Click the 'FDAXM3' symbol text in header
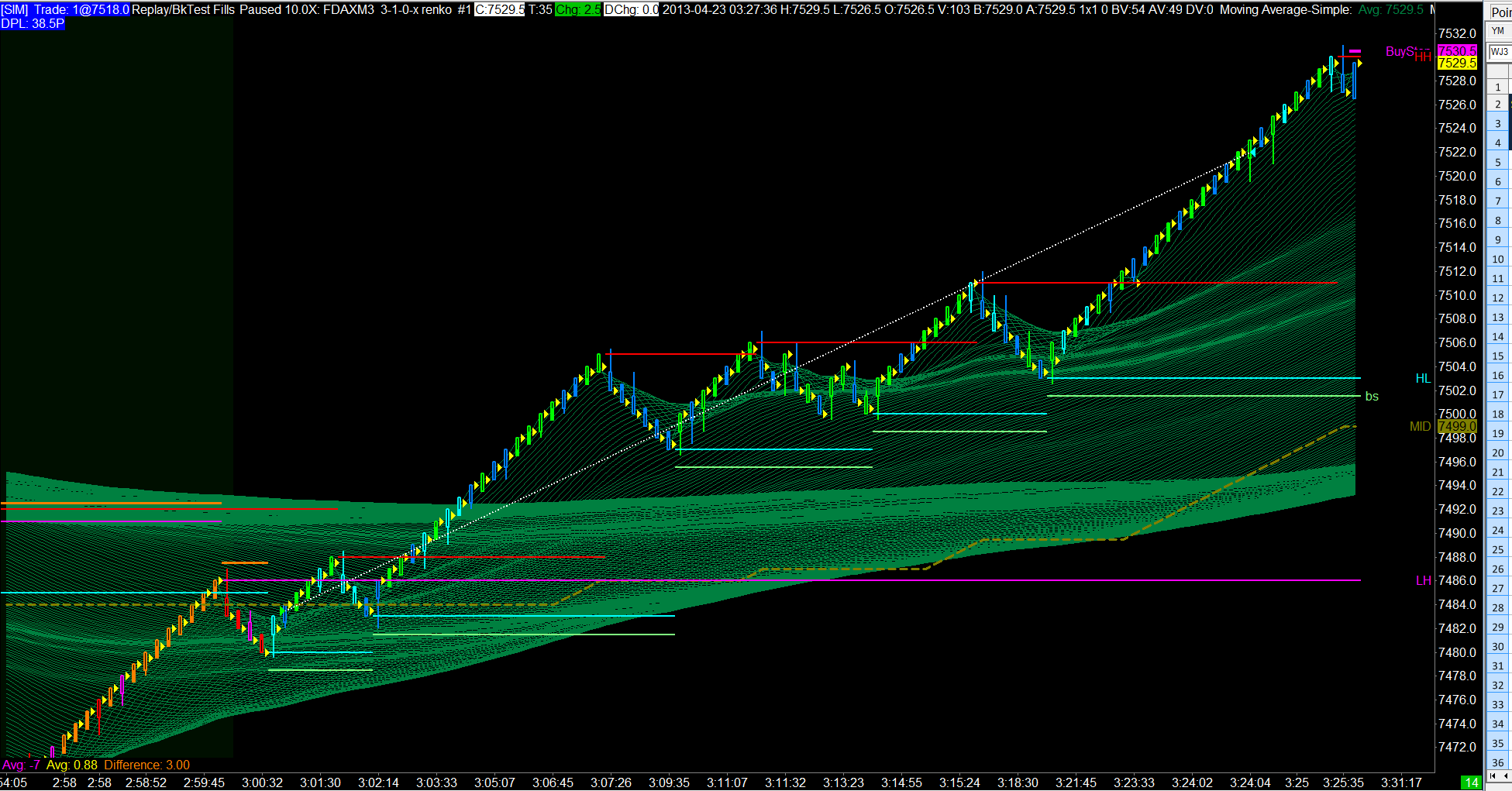1512x791 pixels. [349, 10]
